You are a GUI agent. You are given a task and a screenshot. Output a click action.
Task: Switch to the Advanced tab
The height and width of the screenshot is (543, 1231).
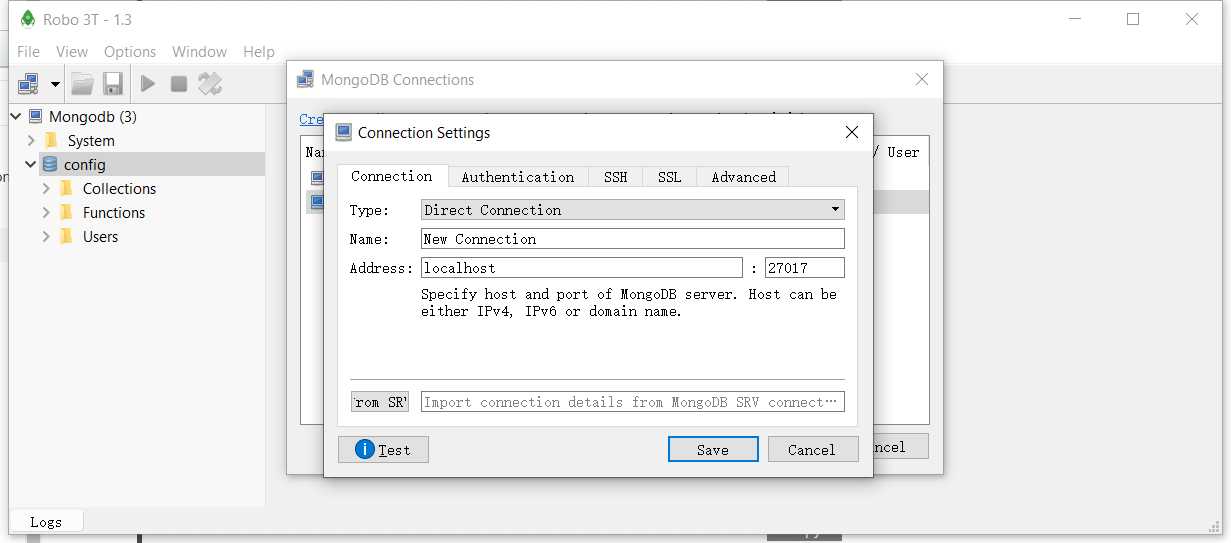coord(744,177)
